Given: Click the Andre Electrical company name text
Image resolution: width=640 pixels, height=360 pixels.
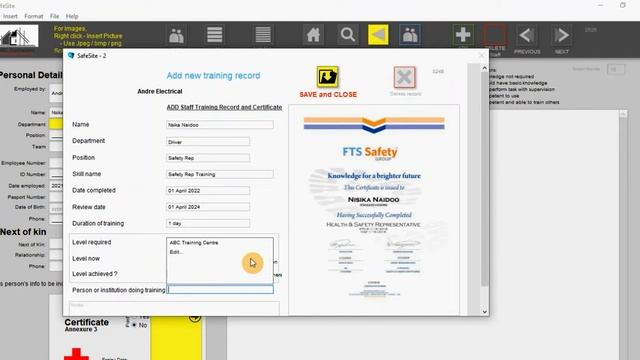Looking at the screenshot, I should pos(160,91).
